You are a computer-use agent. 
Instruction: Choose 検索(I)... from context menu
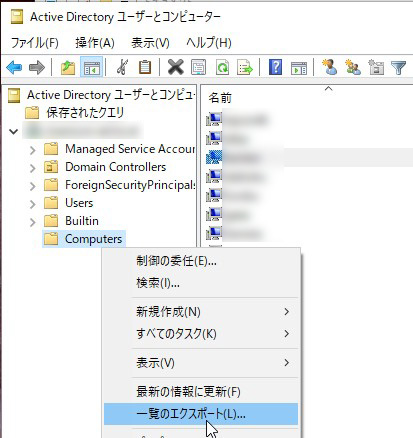click(201, 283)
